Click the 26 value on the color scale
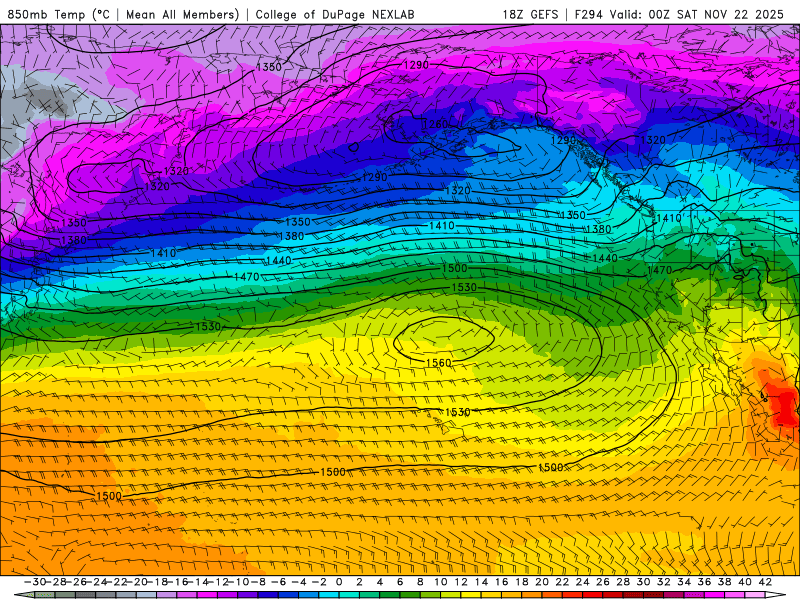This screenshot has height=600, width=800. 603,582
